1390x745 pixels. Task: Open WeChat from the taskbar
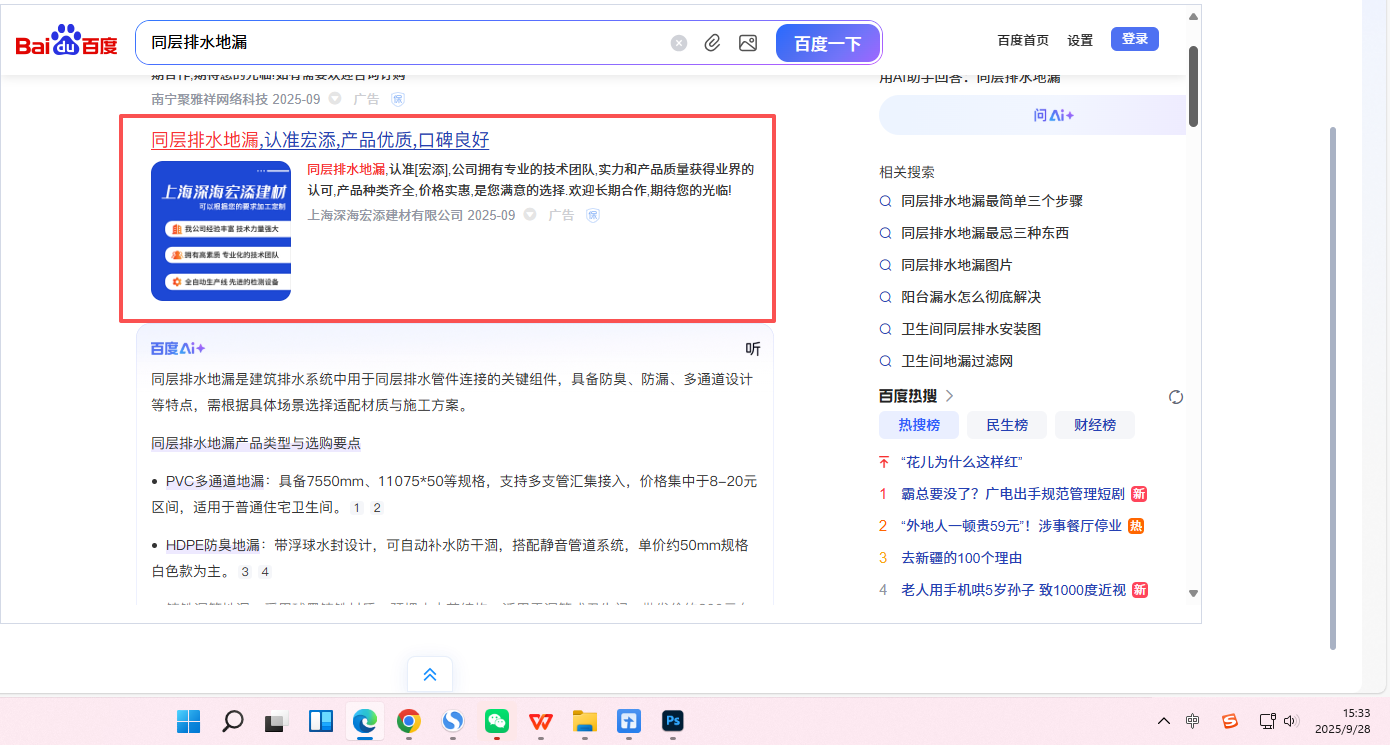[x=497, y=721]
